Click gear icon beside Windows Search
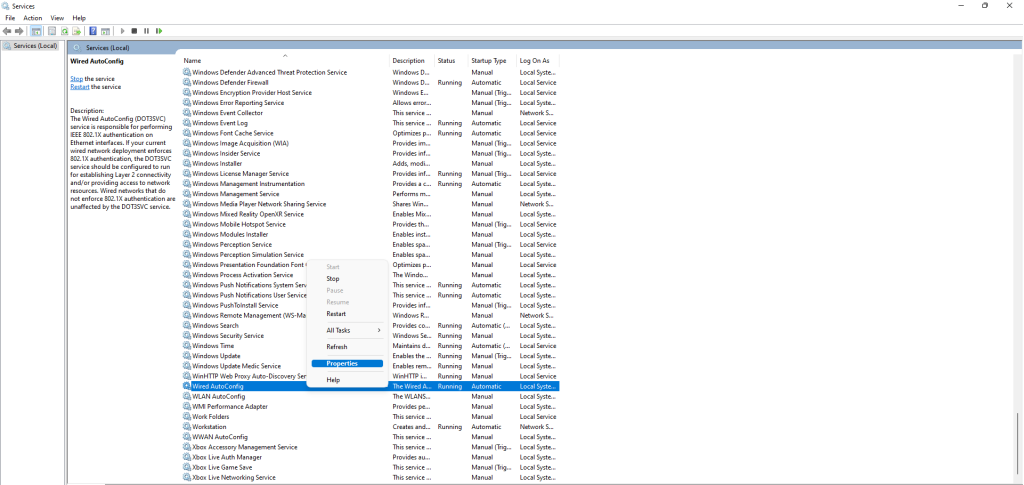The image size is (1024, 485). click(x=187, y=326)
